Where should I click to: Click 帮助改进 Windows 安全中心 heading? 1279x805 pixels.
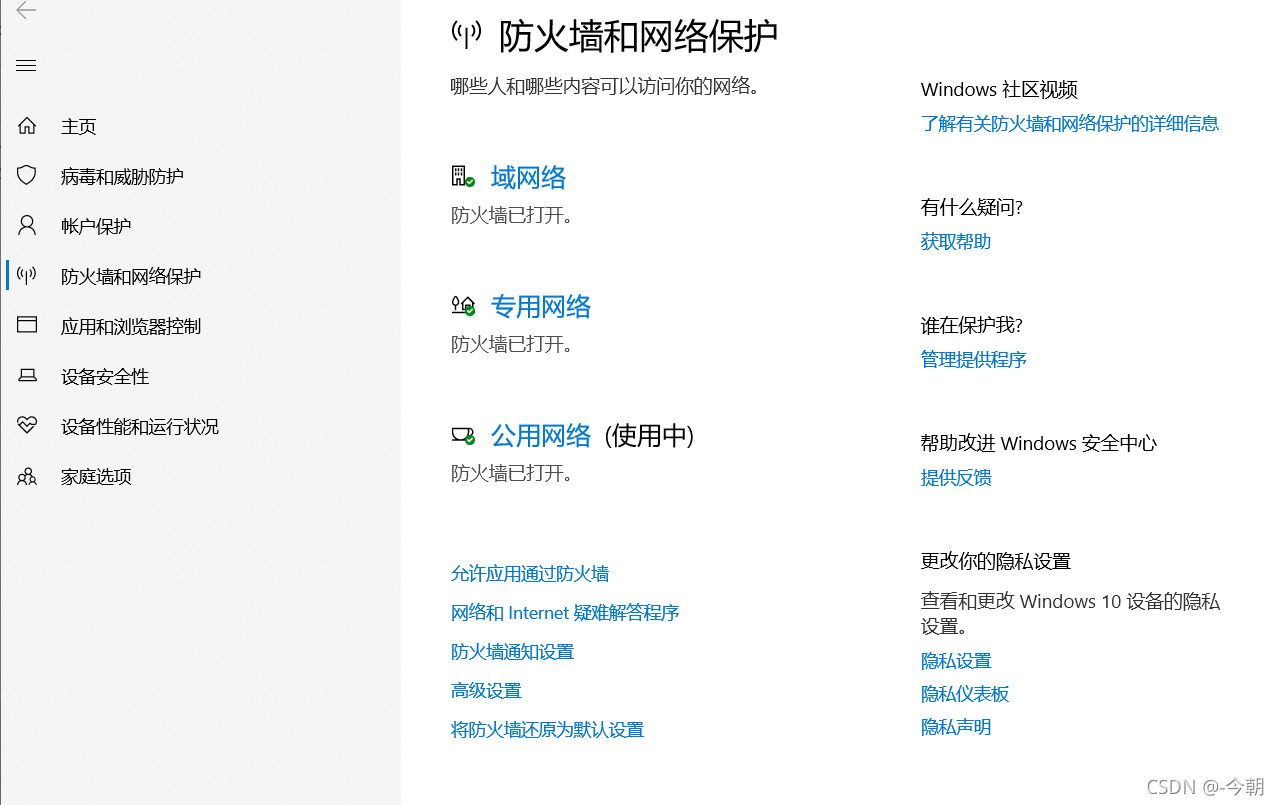pyautogui.click(x=1039, y=443)
